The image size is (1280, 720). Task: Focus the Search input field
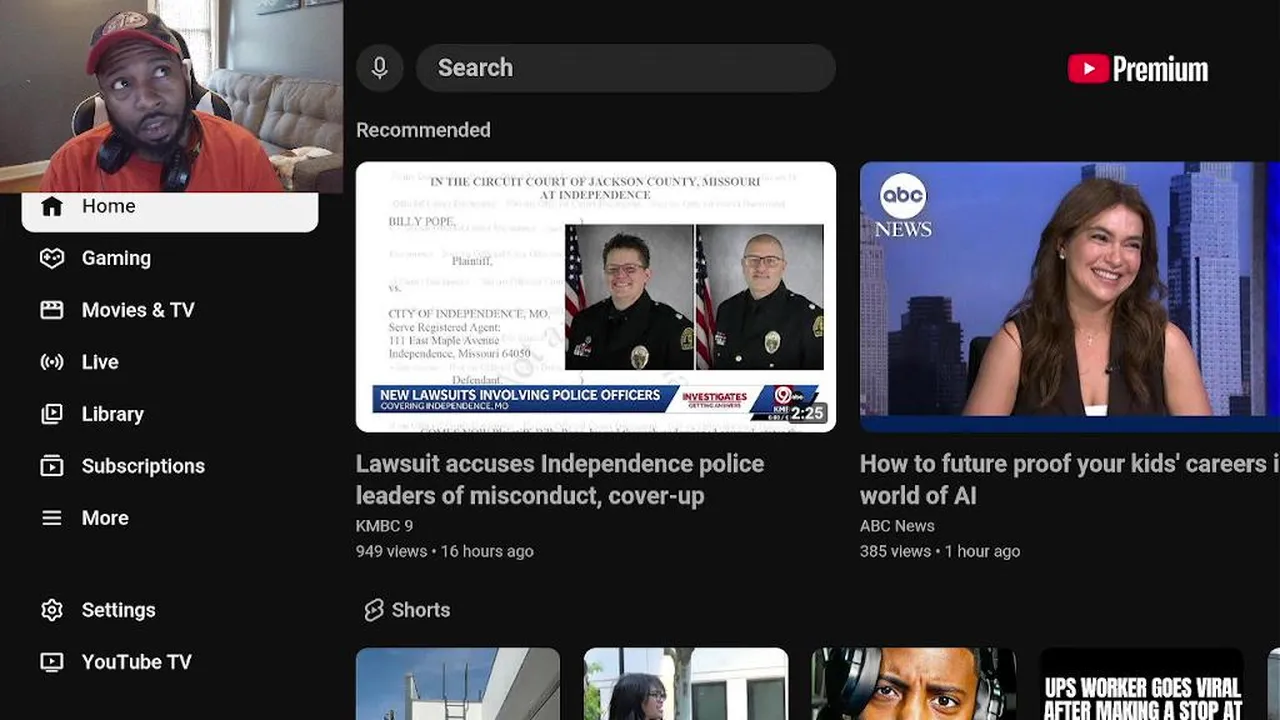[626, 68]
